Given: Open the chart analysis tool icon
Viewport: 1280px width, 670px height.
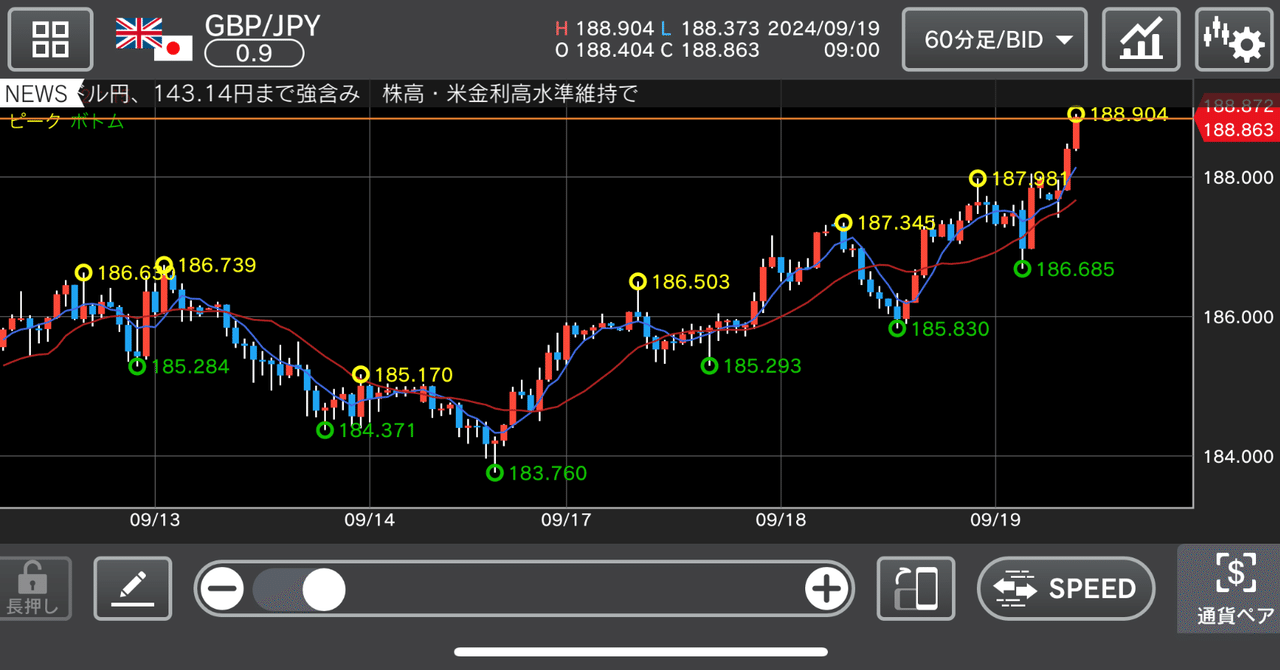Looking at the screenshot, I should pos(1141,39).
